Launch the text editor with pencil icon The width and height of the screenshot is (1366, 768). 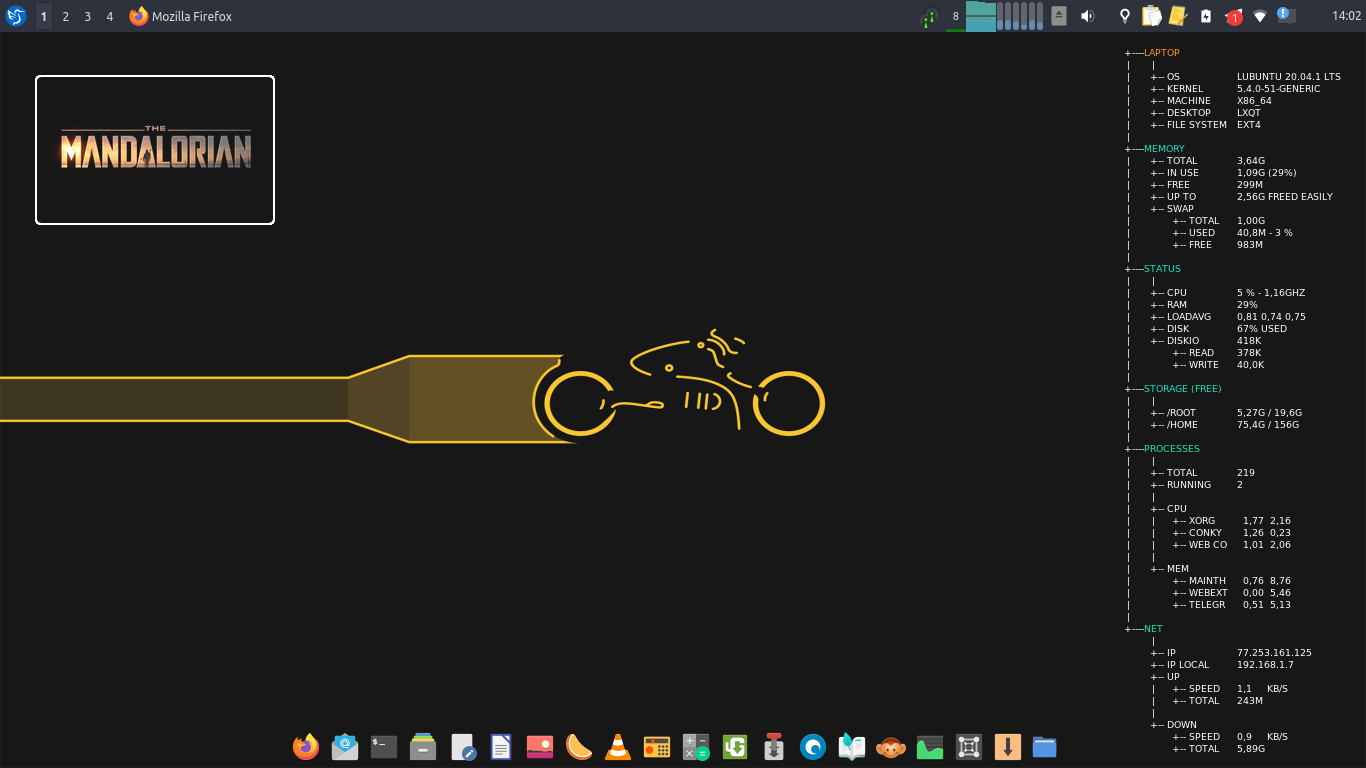(462, 747)
